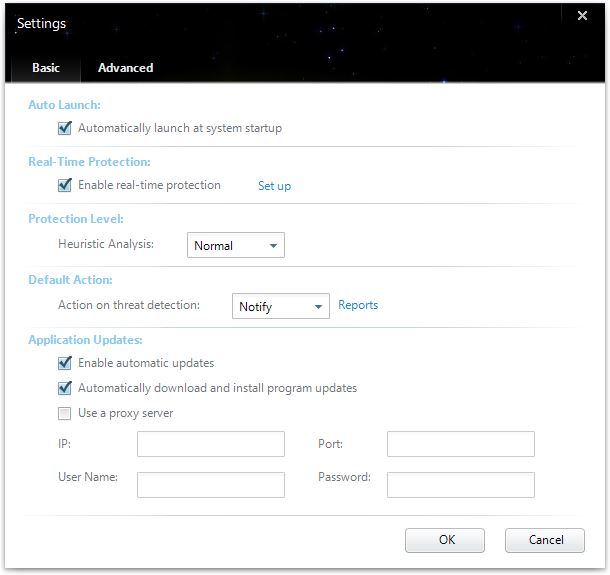Toggle automatic download of program updates
Screen dimensions: 610x575
point(65,388)
